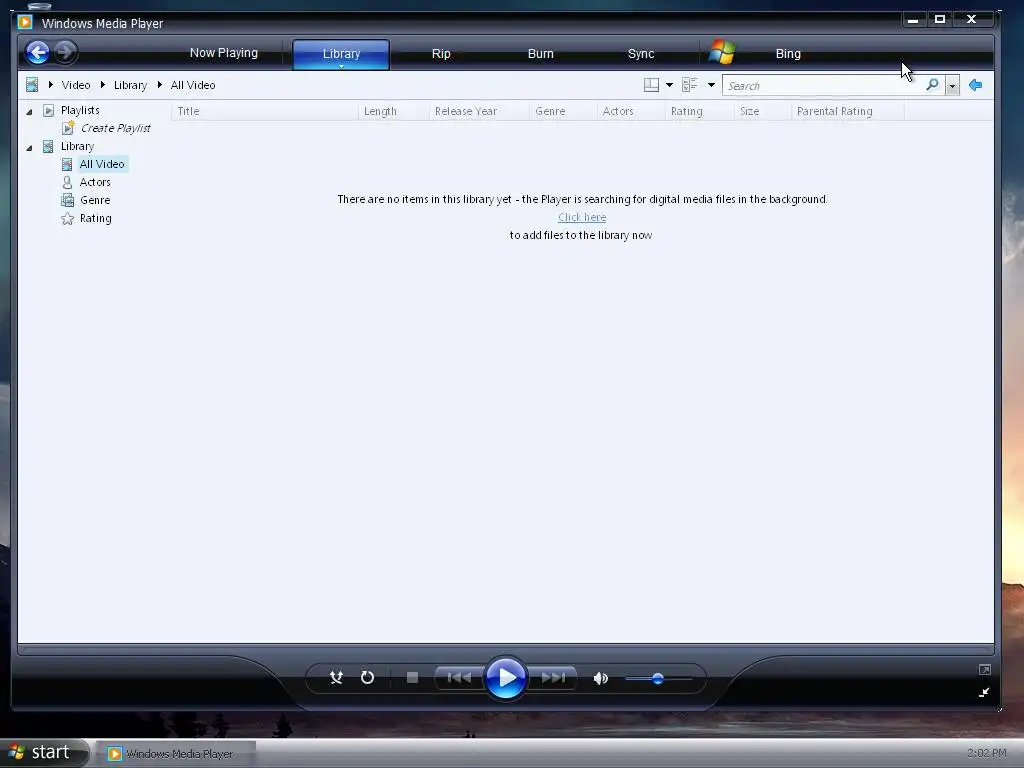Click the Actors person icon
The height and width of the screenshot is (768, 1024).
(67, 182)
